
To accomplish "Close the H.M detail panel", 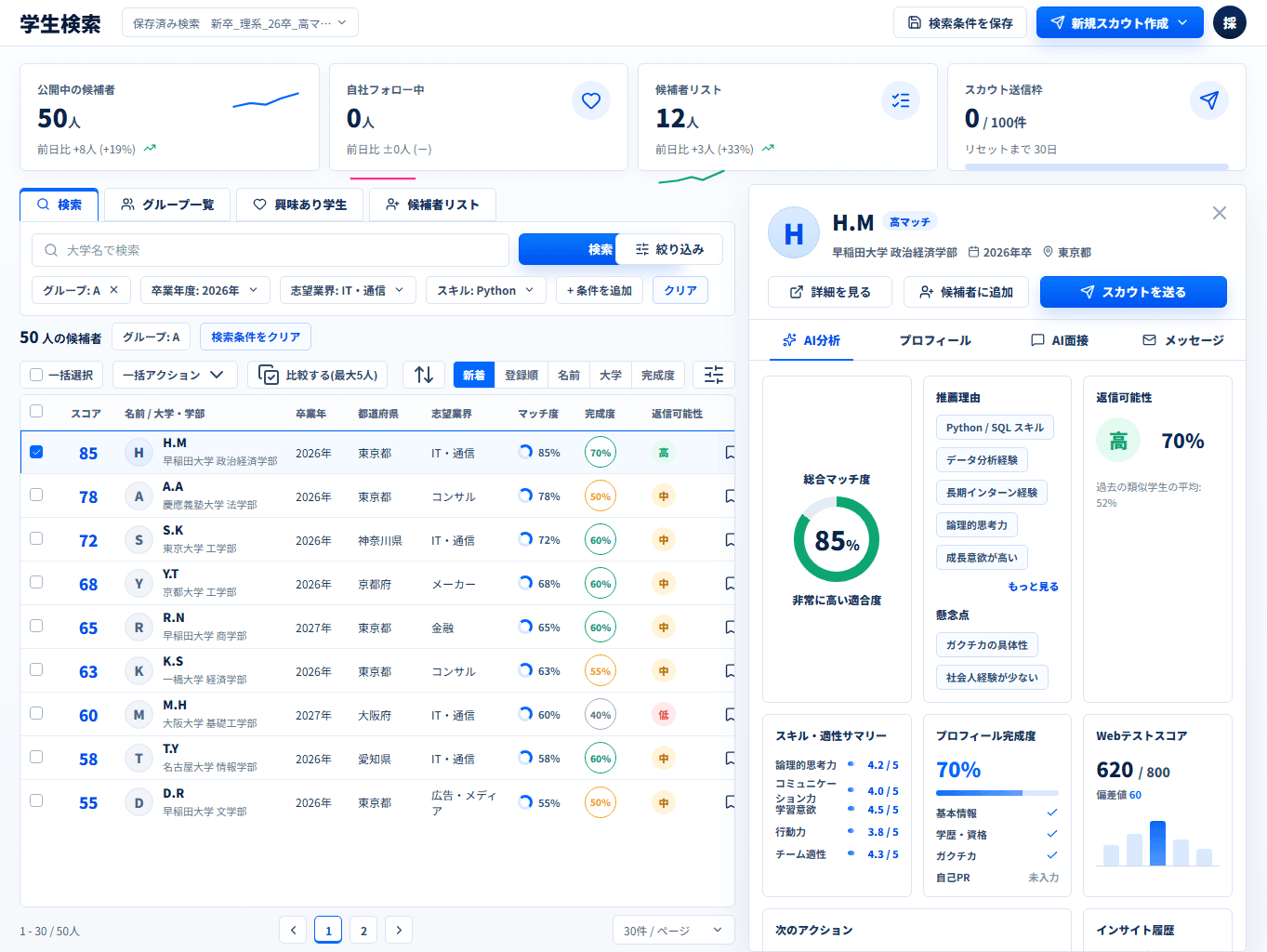I will pyautogui.click(x=1220, y=213).
